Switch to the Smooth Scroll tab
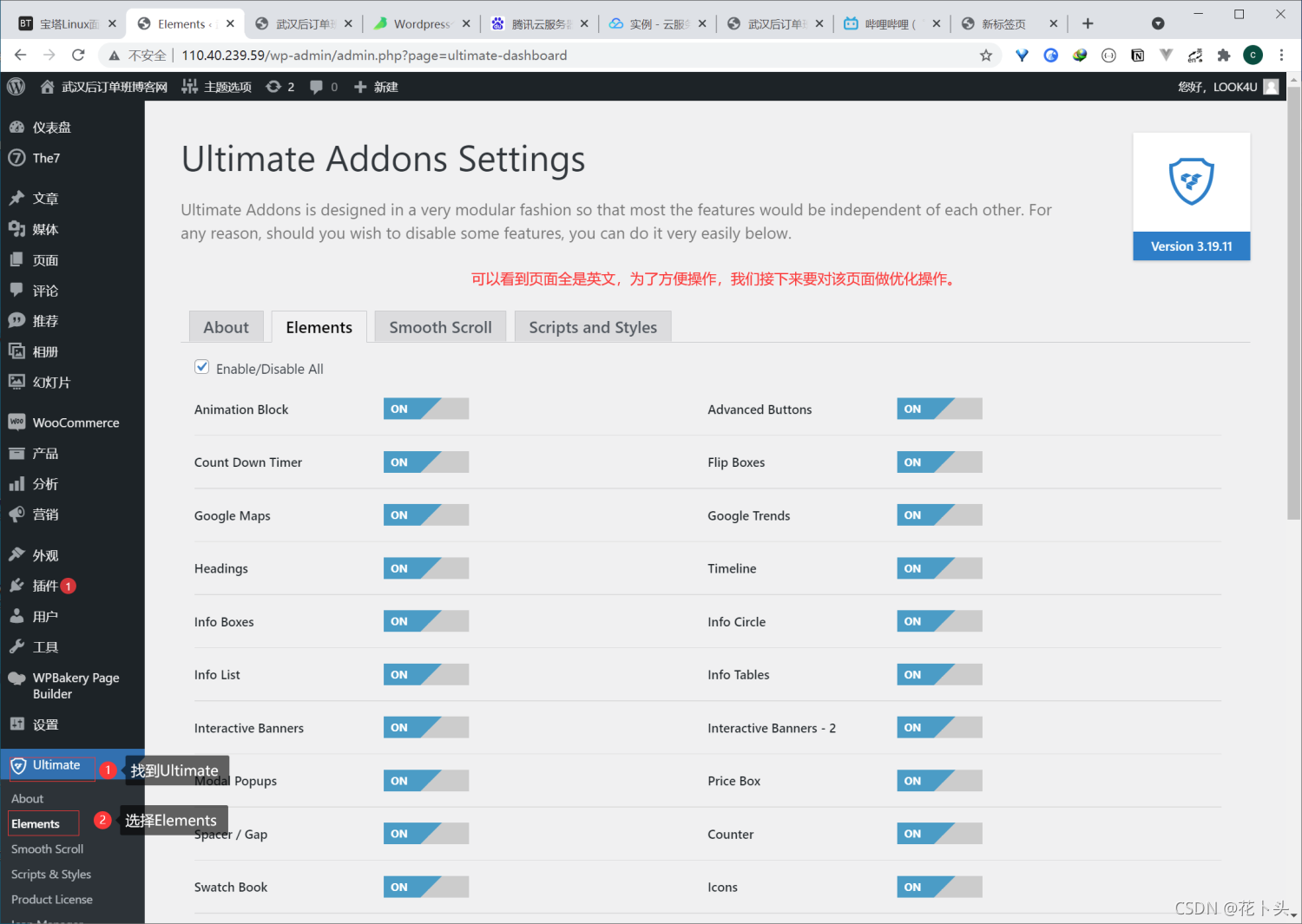The image size is (1302, 924). pyautogui.click(x=440, y=327)
